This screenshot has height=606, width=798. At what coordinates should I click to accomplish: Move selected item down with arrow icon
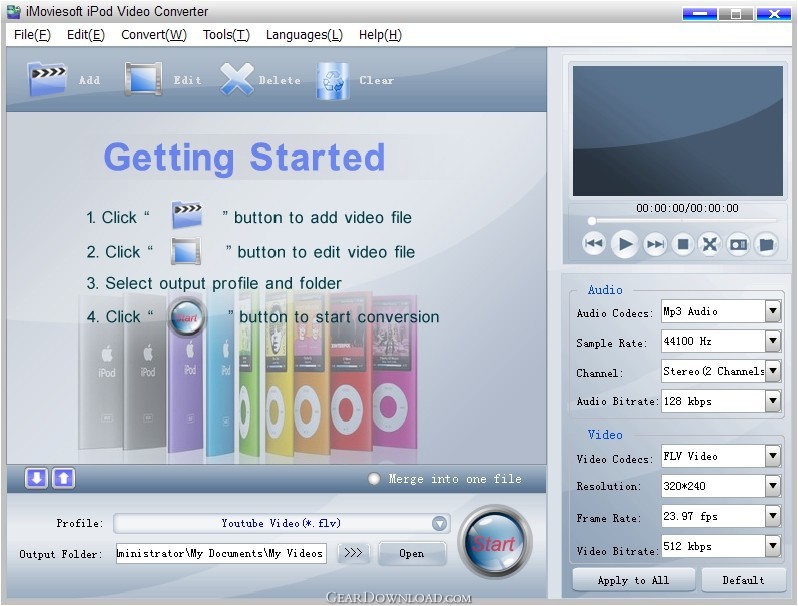[36, 478]
